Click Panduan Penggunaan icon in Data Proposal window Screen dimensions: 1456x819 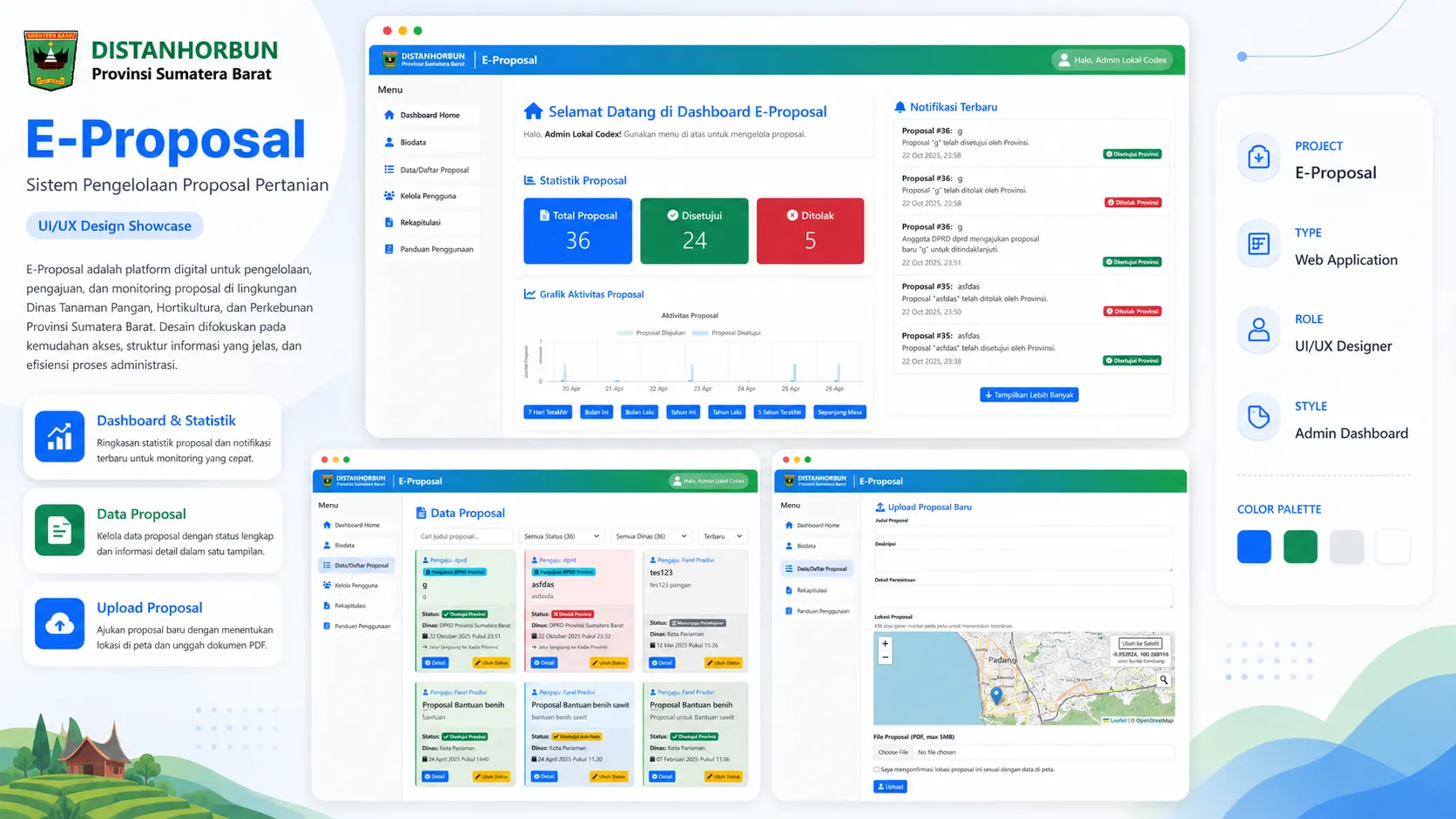327,626
